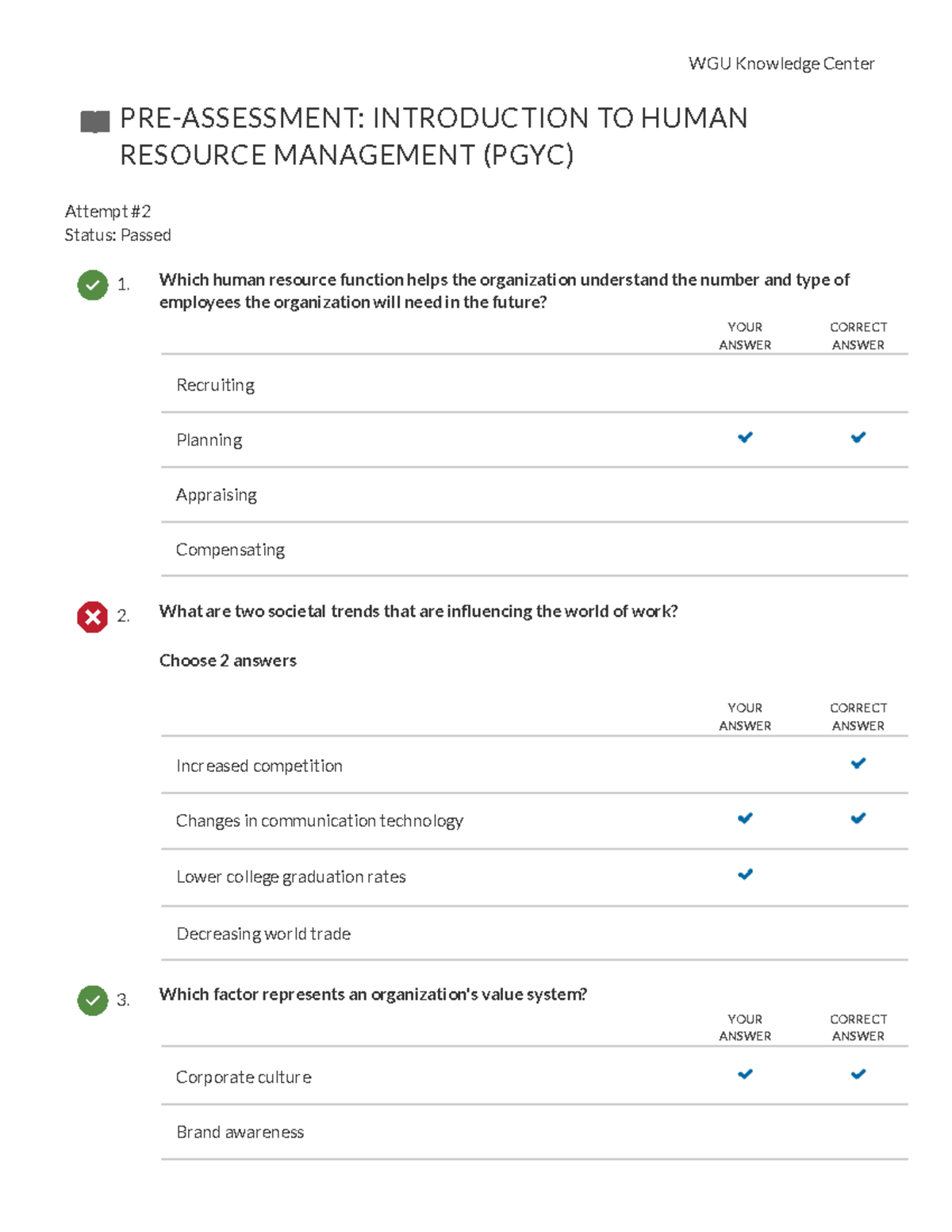Screen dimensions: 952x1232
Task: Click the red X icon beside question 2
Action: (x=91, y=617)
